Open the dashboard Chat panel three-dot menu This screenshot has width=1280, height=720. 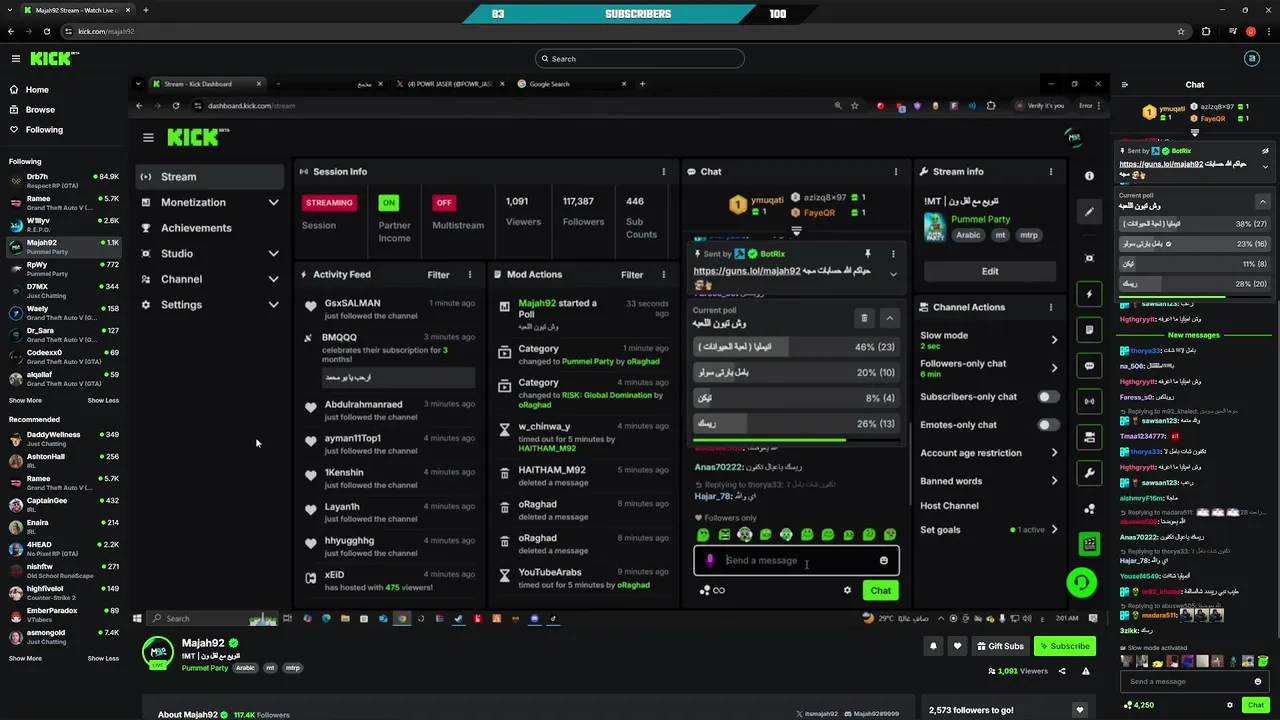coord(895,172)
